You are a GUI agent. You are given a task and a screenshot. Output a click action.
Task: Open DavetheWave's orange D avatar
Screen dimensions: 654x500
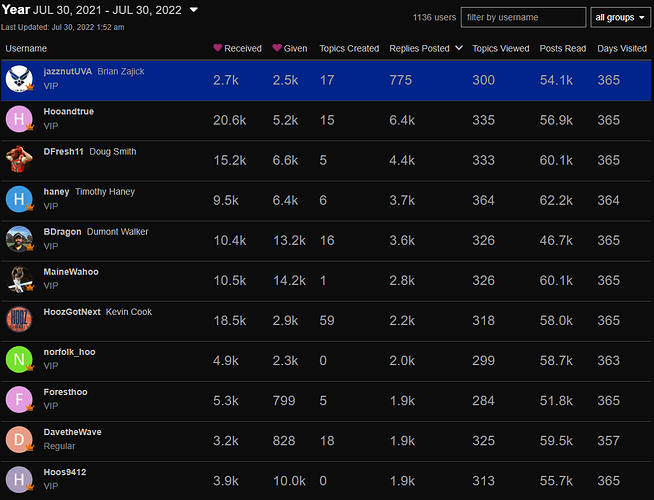pos(19,439)
